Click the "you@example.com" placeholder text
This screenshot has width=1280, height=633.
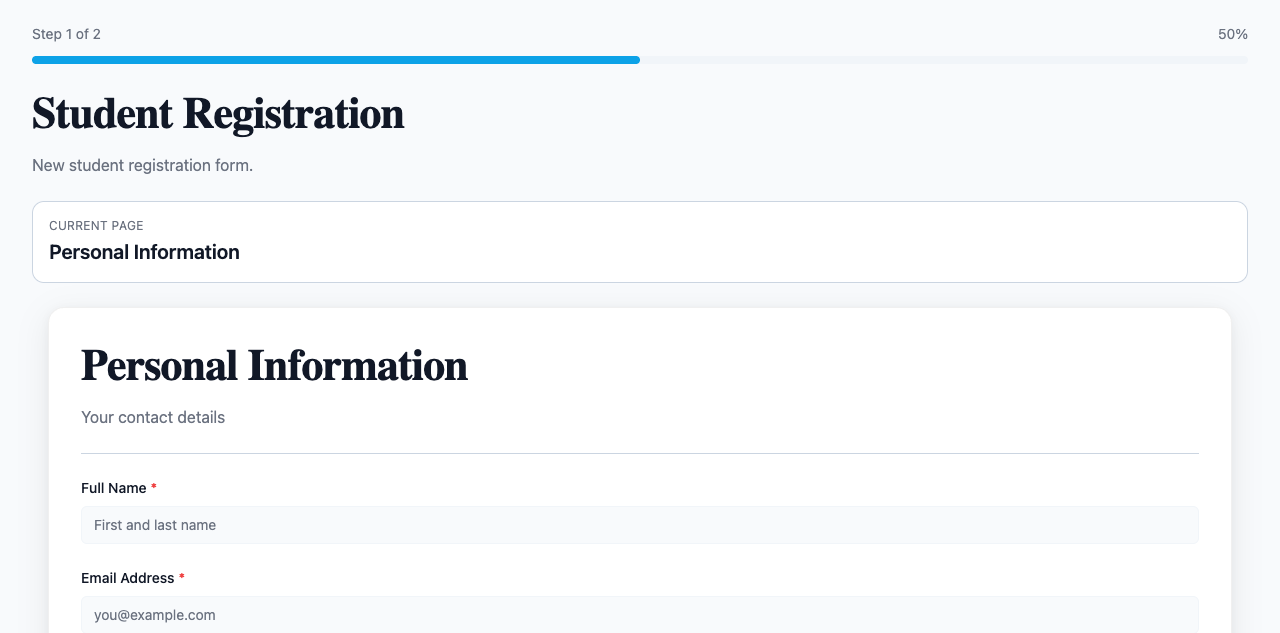pyautogui.click(x=155, y=615)
